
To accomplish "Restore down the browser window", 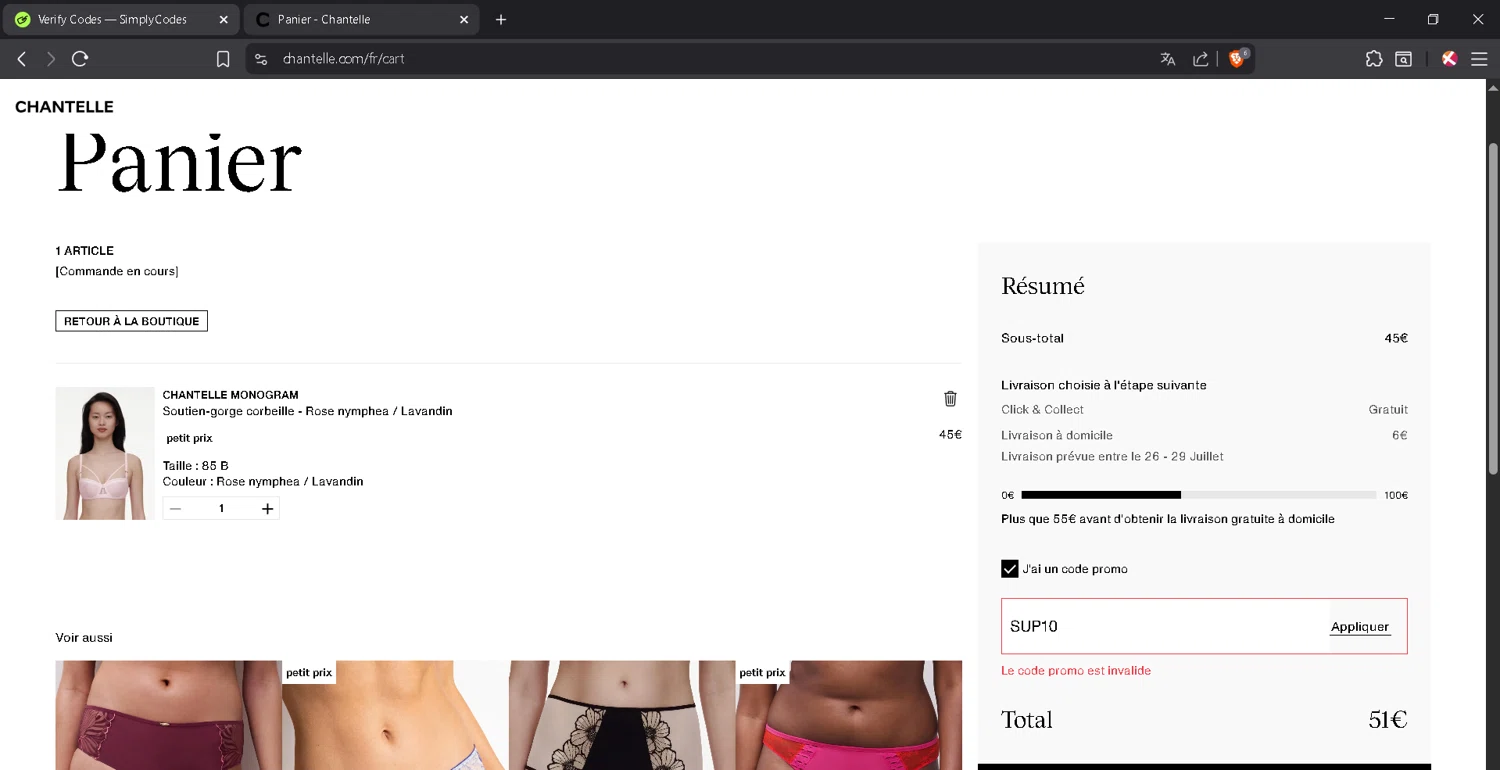I will click(x=1433, y=19).
